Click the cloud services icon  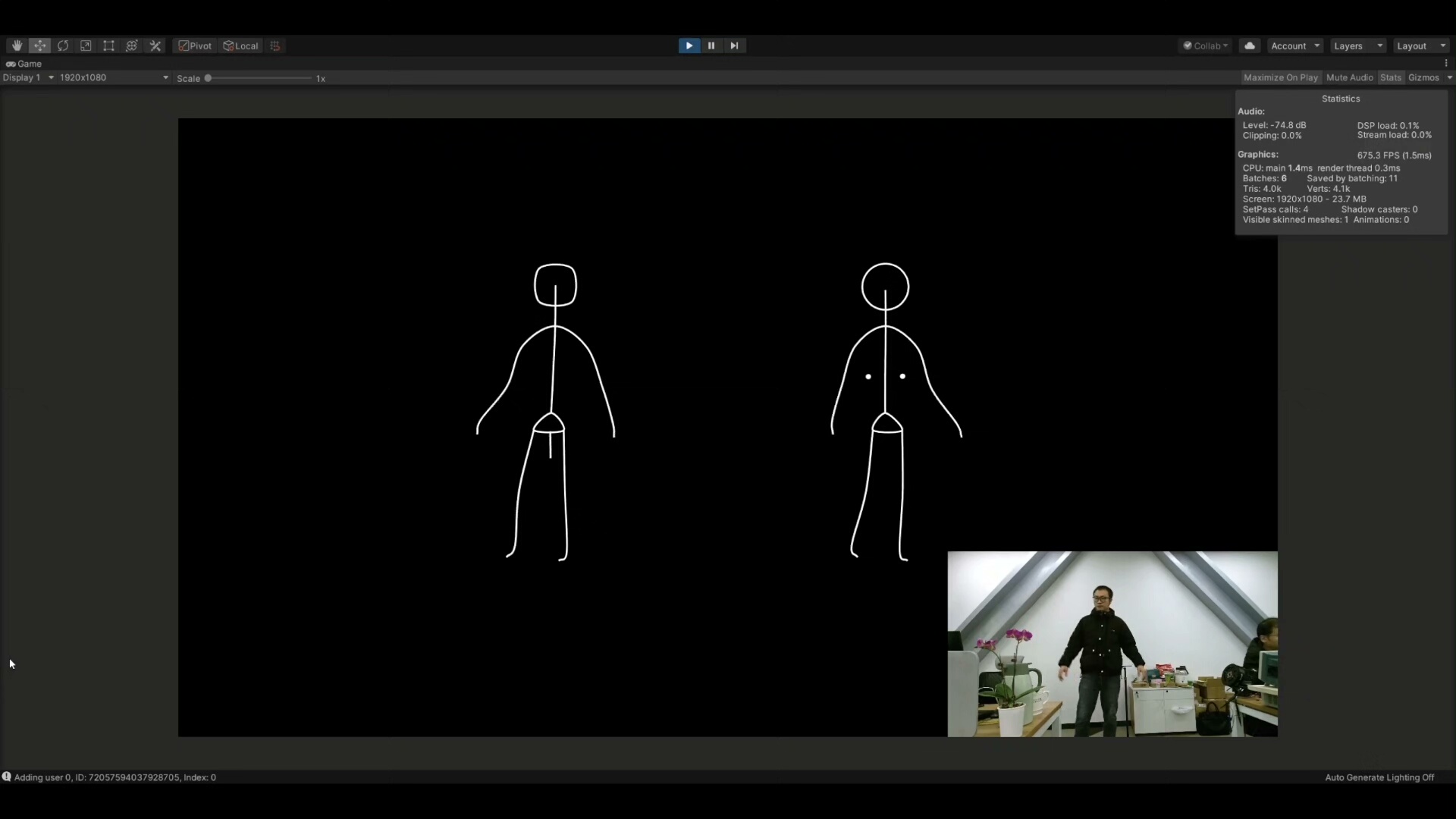click(x=1249, y=46)
